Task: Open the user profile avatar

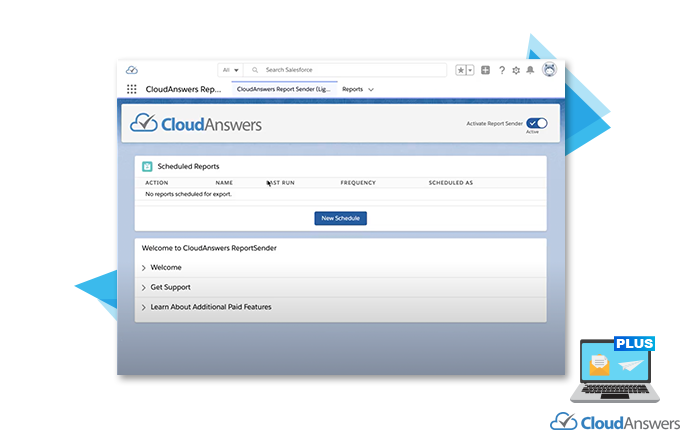Action: click(549, 69)
